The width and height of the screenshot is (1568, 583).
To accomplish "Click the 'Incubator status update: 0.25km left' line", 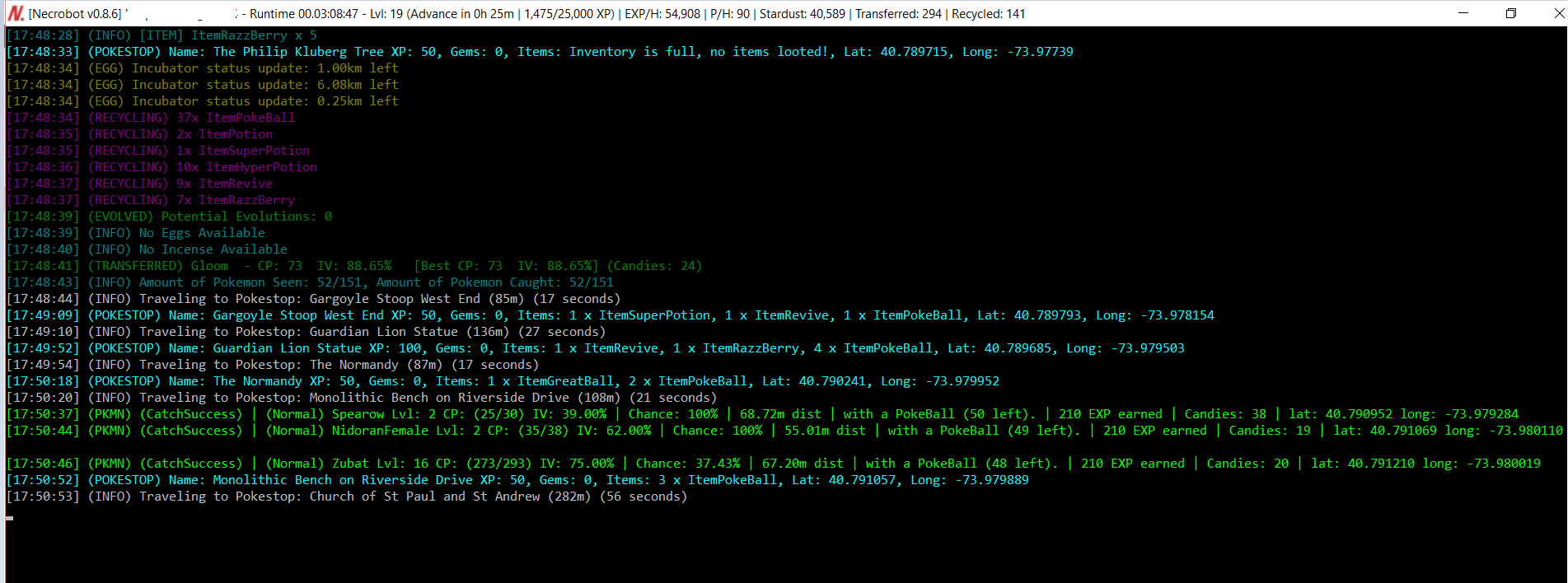I will click(x=203, y=101).
